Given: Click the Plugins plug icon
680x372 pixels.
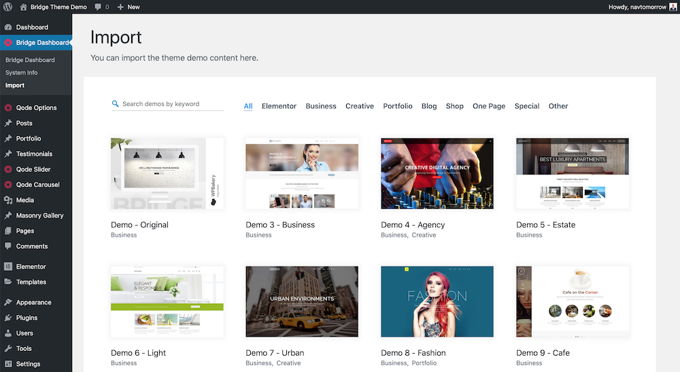Looking at the screenshot, I should (8, 318).
